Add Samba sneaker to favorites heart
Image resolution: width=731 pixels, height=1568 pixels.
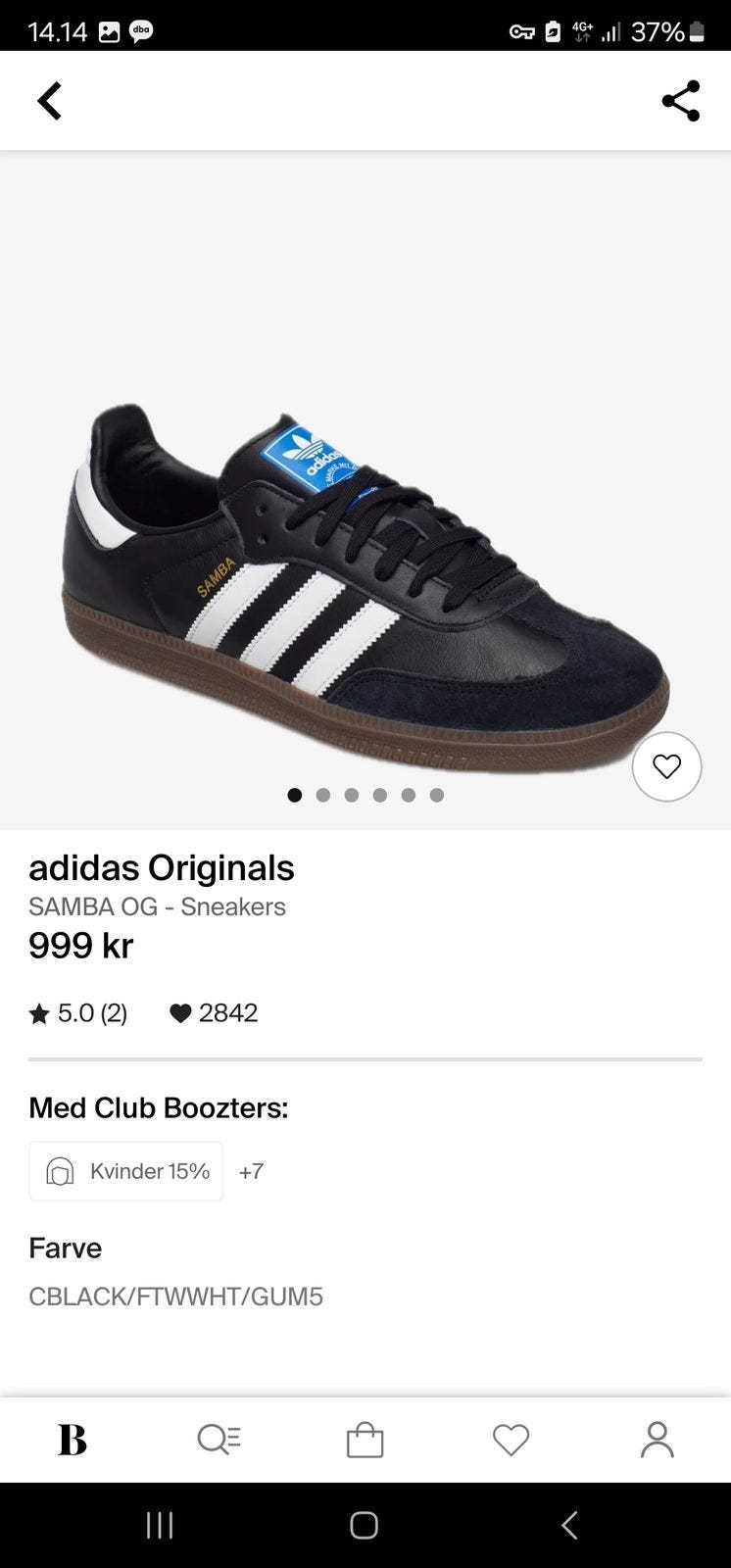tap(666, 766)
